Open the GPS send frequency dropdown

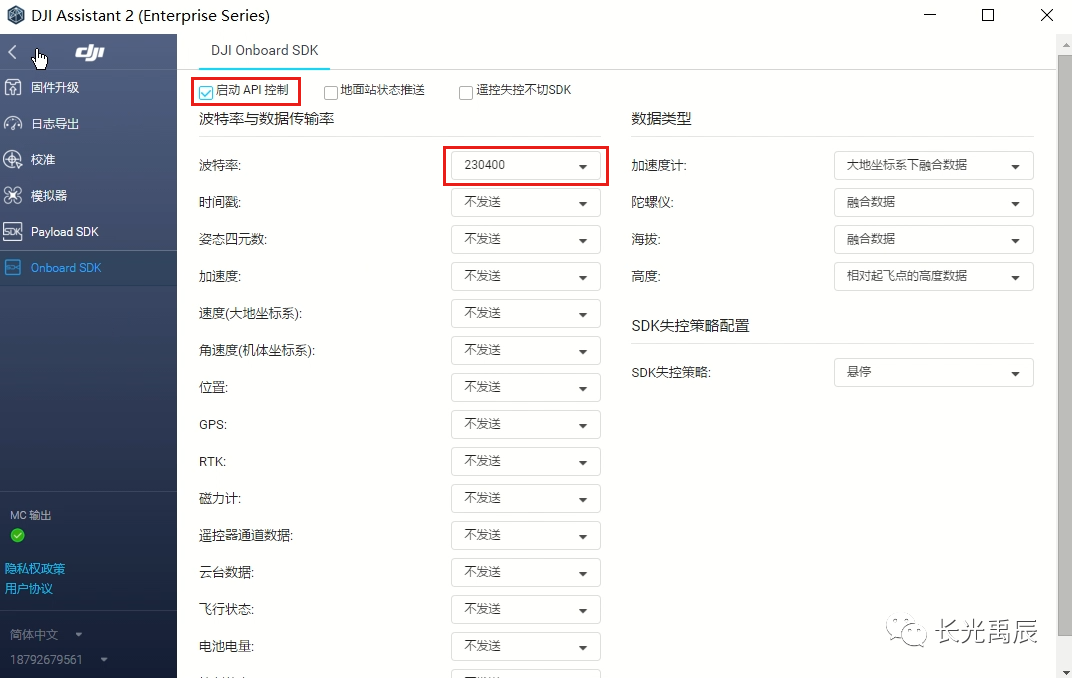click(526, 424)
